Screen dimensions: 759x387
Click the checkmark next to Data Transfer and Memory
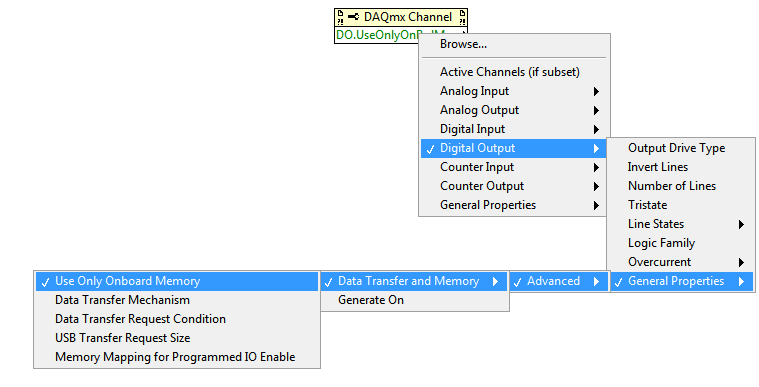[329, 282]
